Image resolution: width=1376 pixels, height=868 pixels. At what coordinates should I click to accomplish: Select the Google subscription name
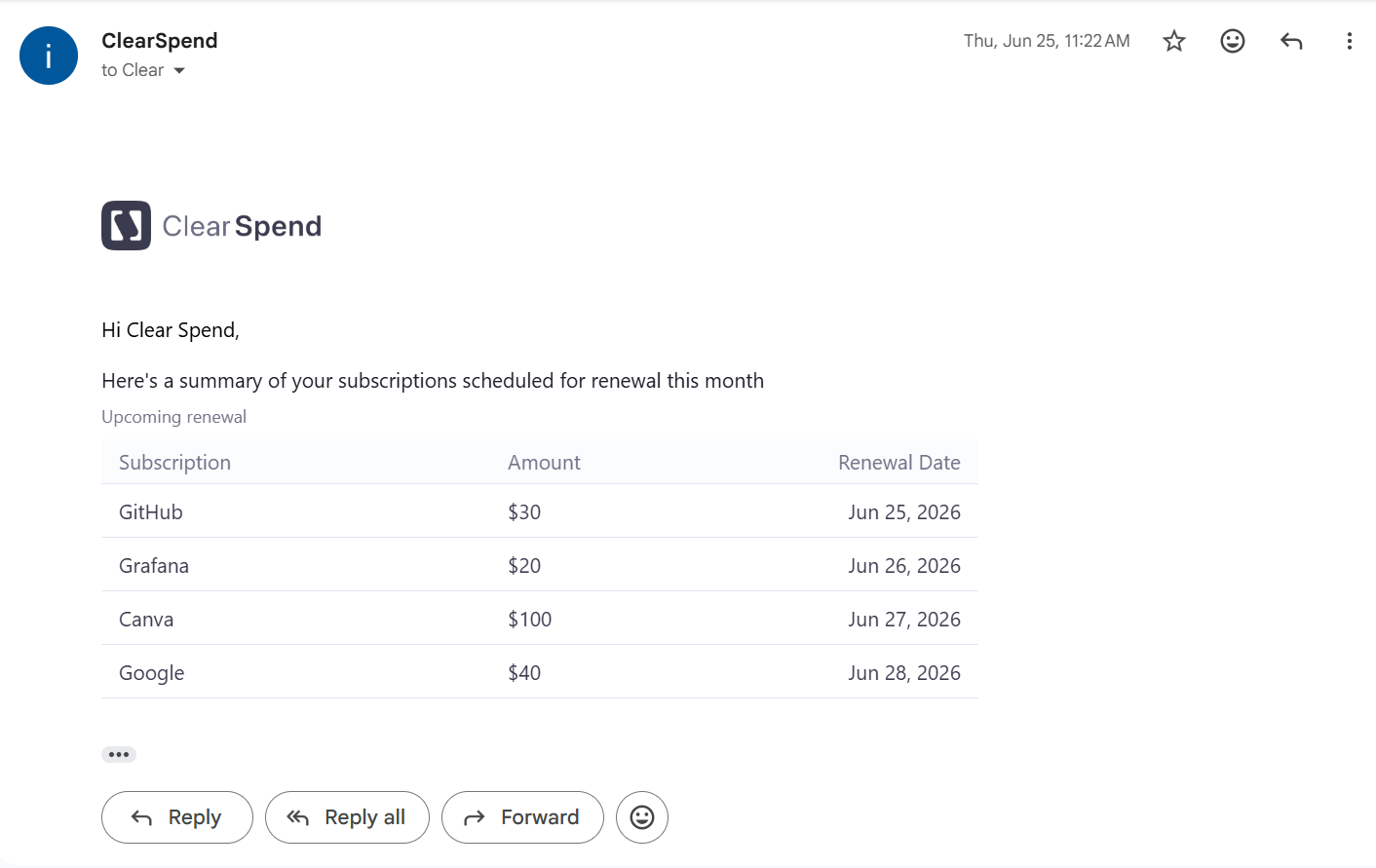(152, 673)
